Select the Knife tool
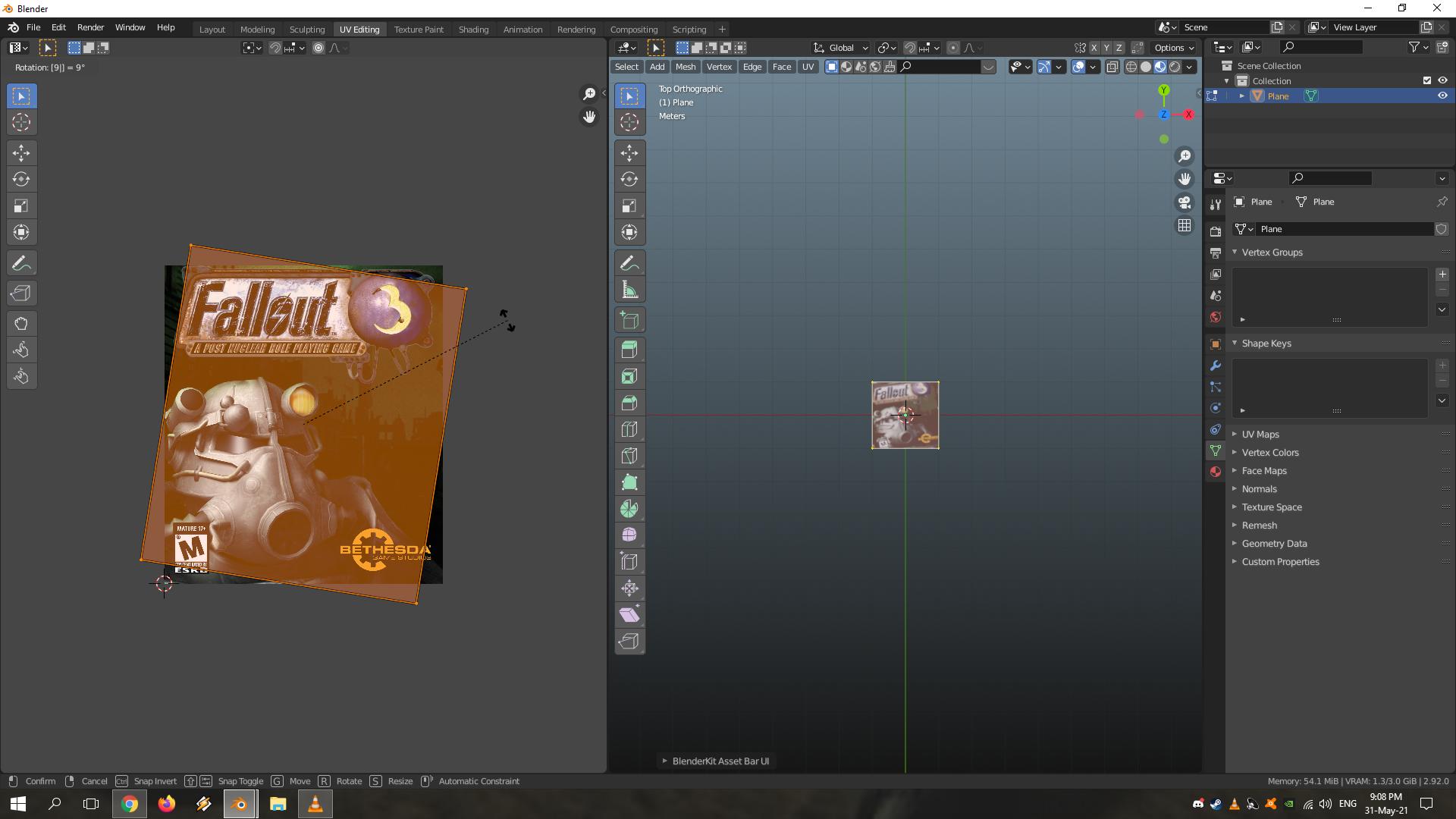The width and height of the screenshot is (1456, 819). pos(629,456)
